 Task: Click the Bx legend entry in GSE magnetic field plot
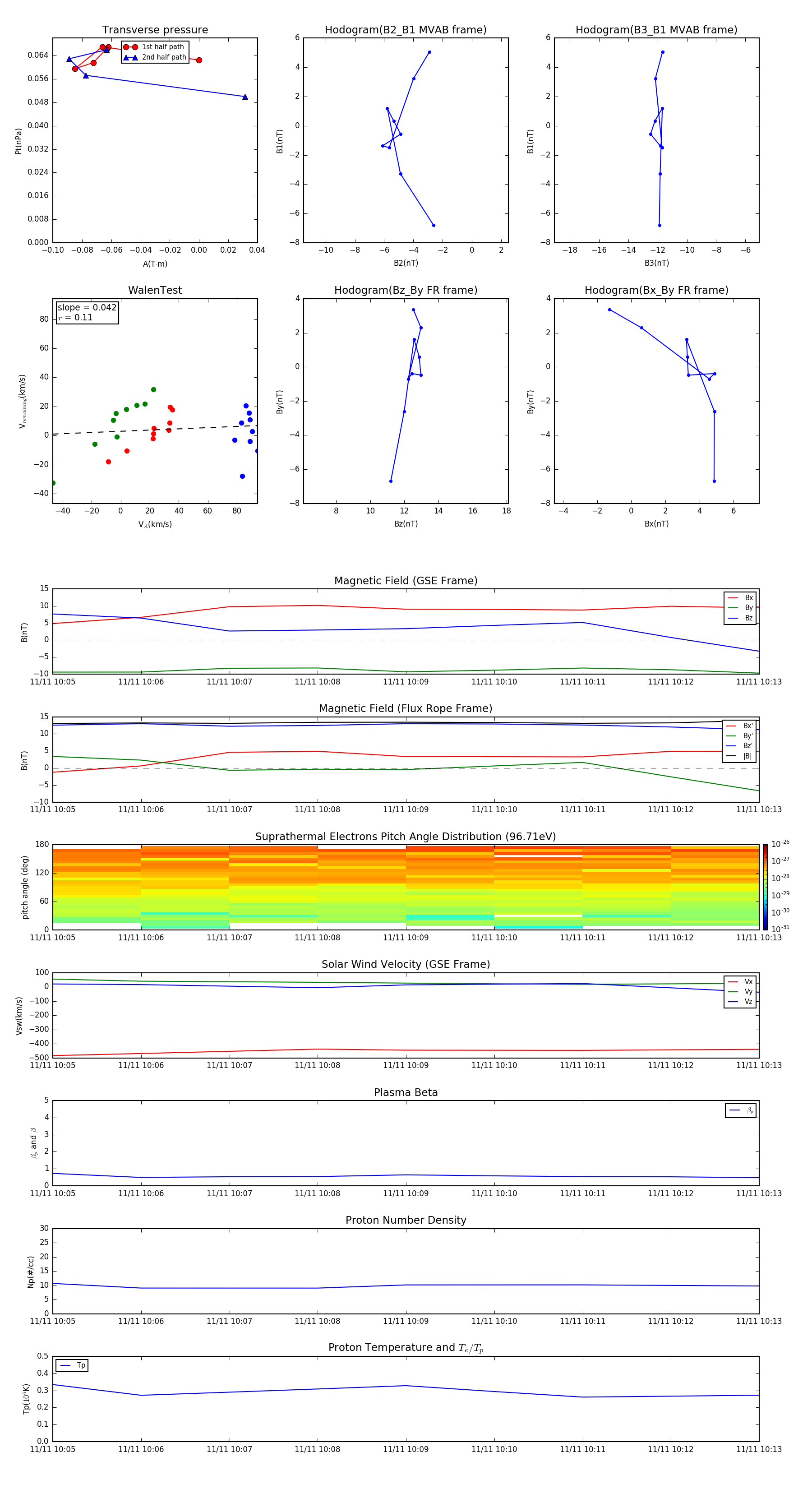tap(740, 598)
